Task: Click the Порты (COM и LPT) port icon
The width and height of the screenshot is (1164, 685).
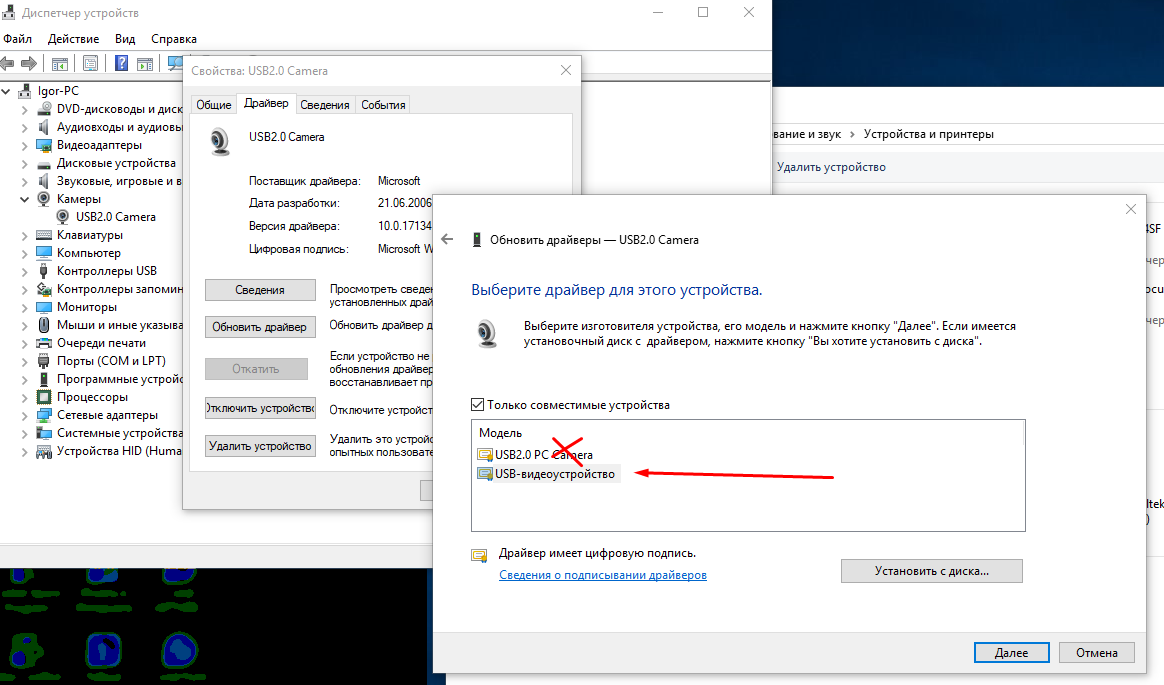Action: point(44,361)
